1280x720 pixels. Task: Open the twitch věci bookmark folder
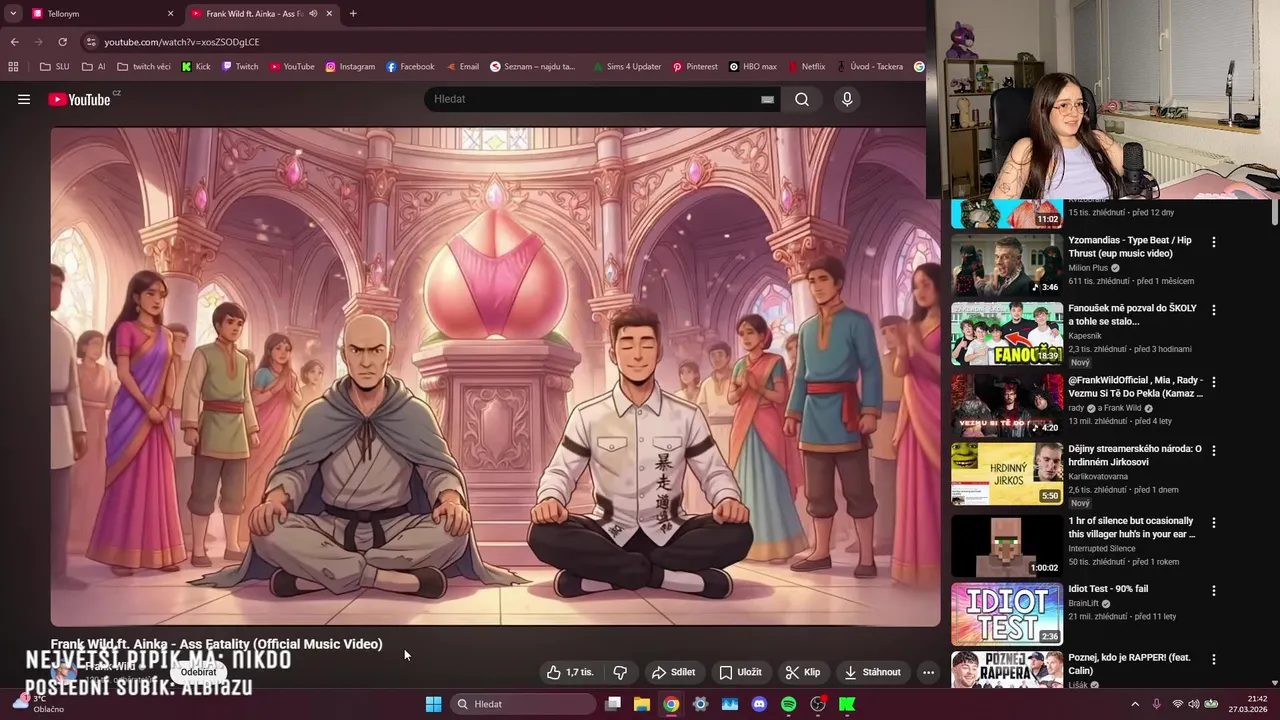(144, 67)
